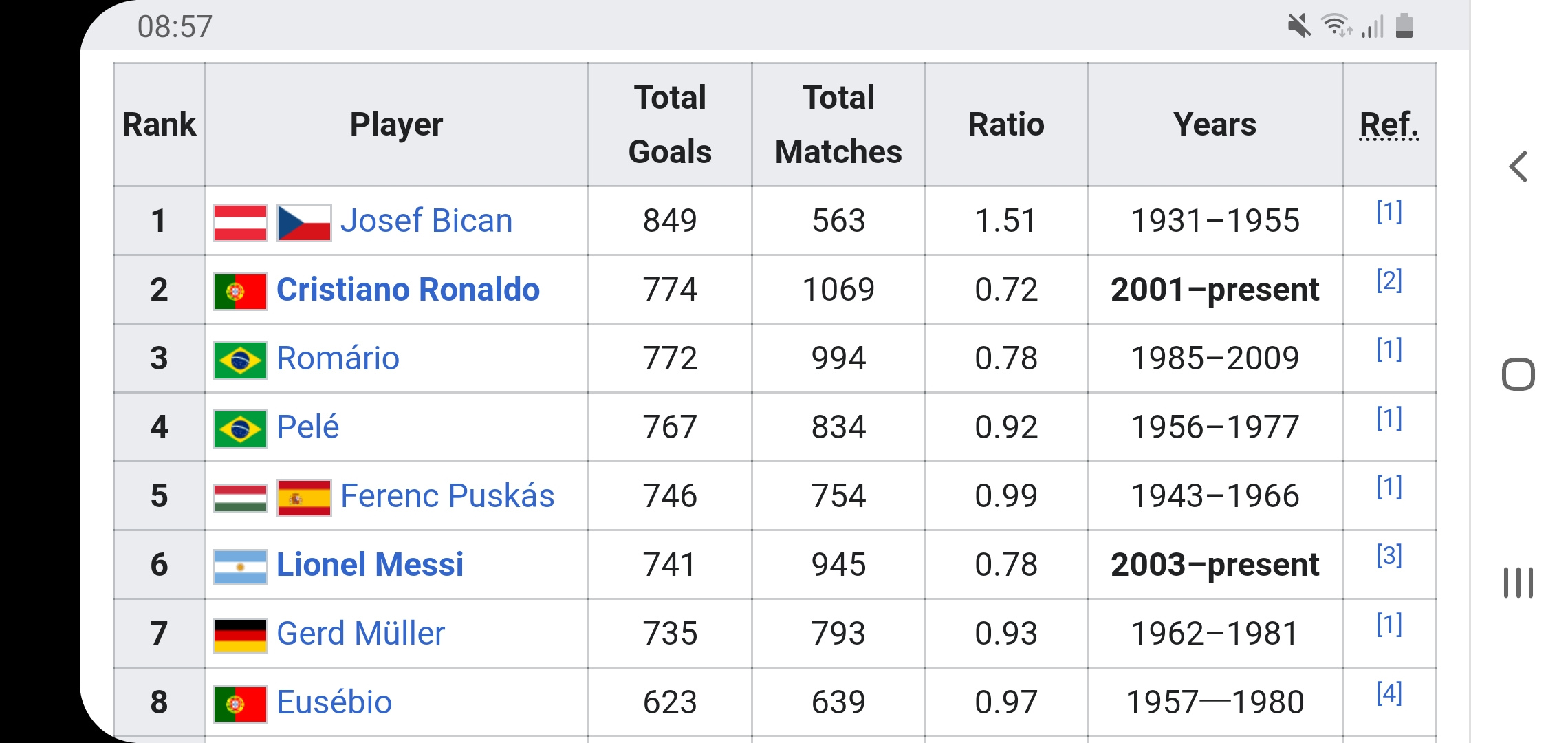
Task: Tap the Android back navigation arrow
Action: click(1518, 166)
